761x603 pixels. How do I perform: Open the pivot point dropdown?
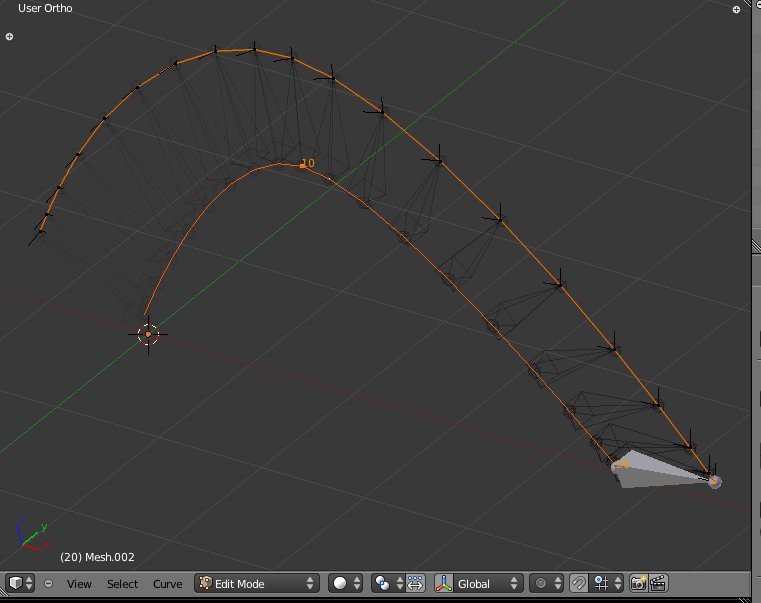point(388,583)
